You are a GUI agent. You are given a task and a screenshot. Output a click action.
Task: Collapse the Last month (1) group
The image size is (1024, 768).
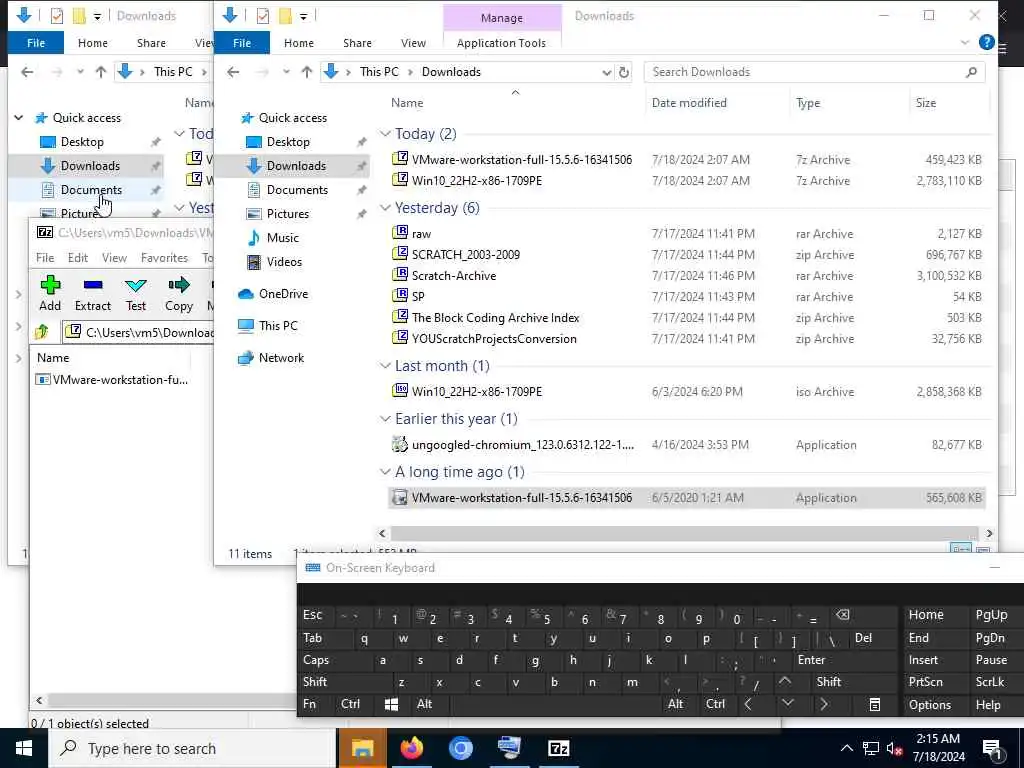point(385,366)
